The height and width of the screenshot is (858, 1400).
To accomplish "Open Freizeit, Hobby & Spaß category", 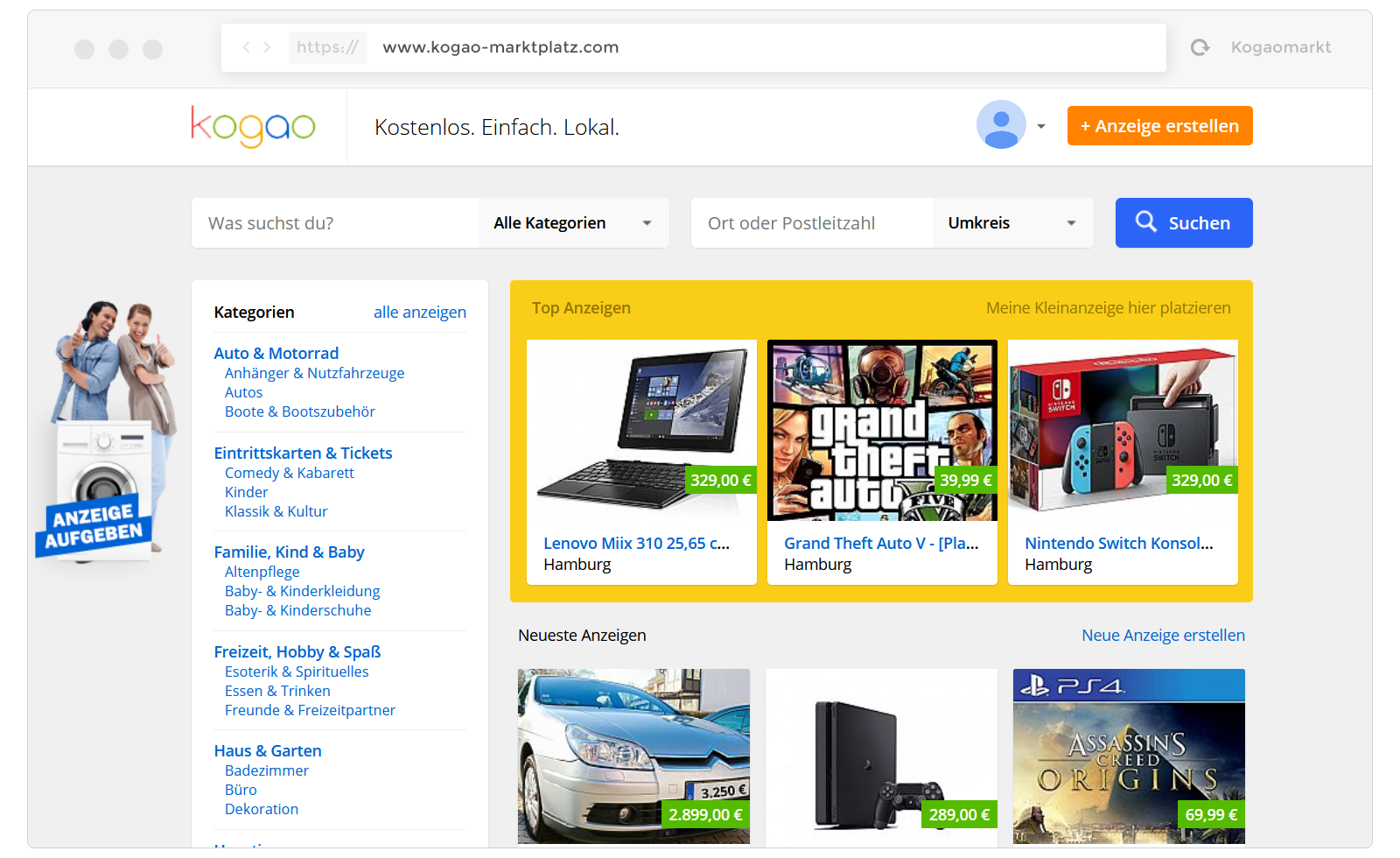I will [297, 651].
